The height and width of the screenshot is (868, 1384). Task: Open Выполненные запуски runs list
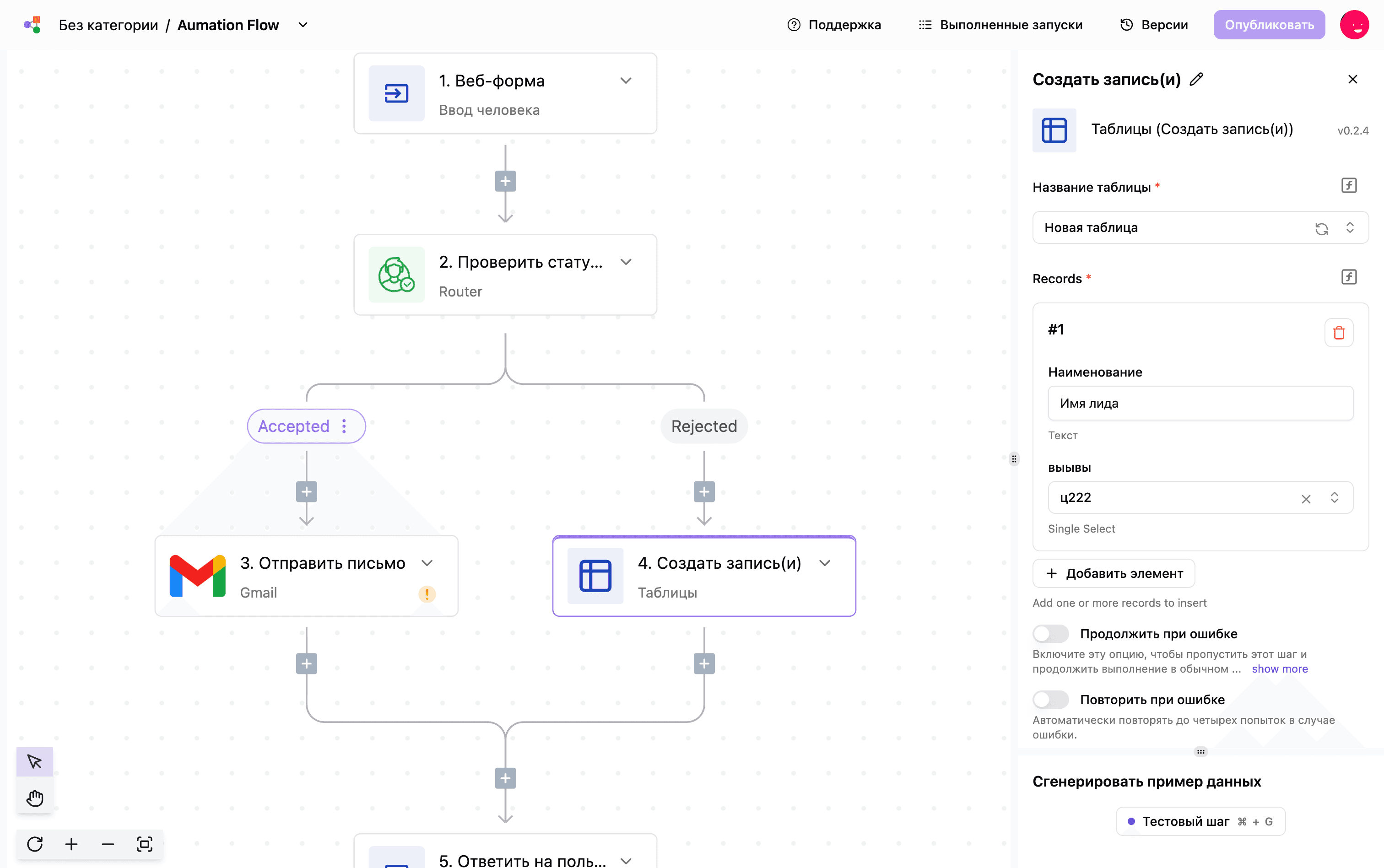pyautogui.click(x=1000, y=25)
